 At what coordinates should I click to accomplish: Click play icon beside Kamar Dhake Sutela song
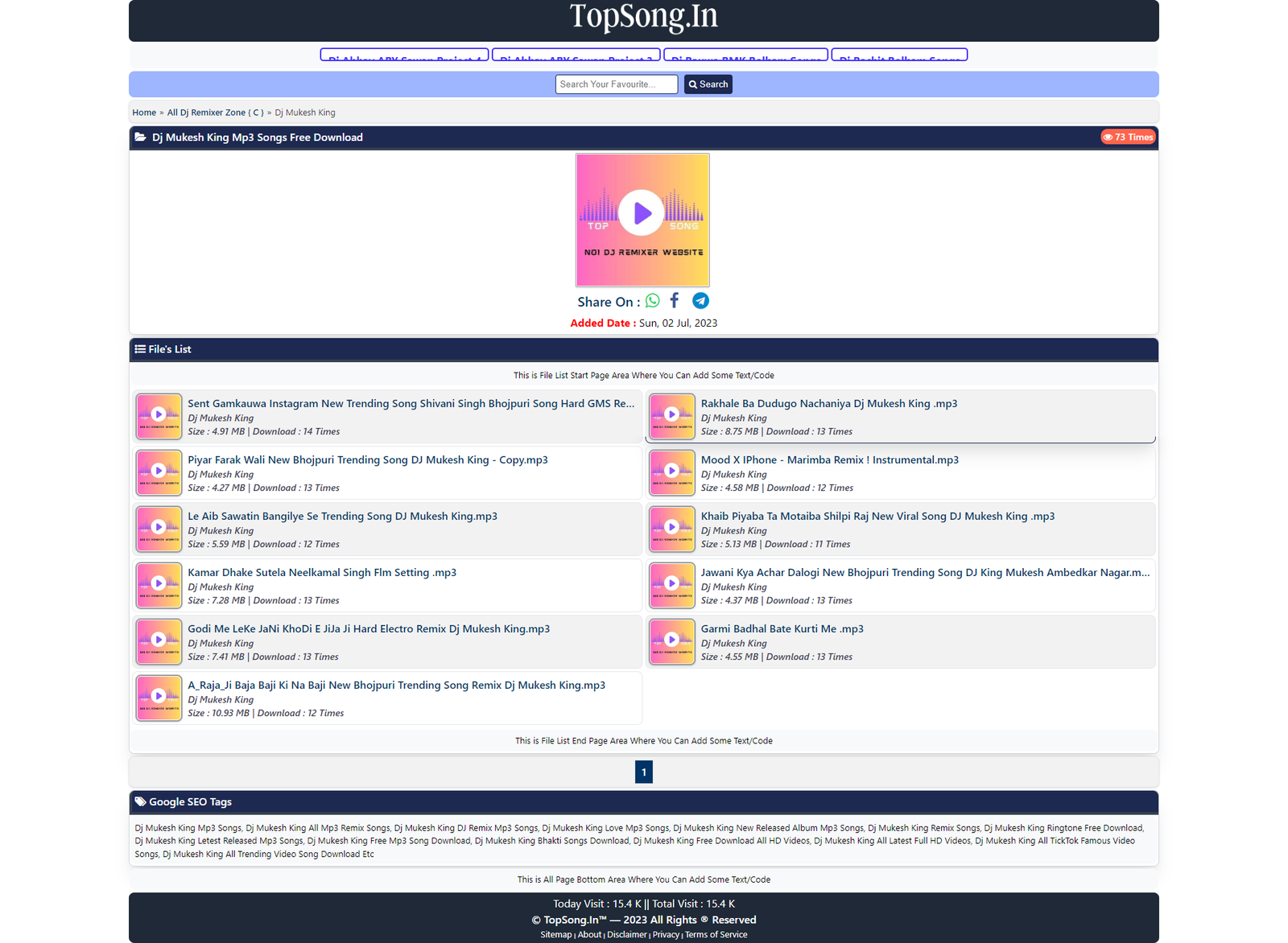click(x=159, y=585)
